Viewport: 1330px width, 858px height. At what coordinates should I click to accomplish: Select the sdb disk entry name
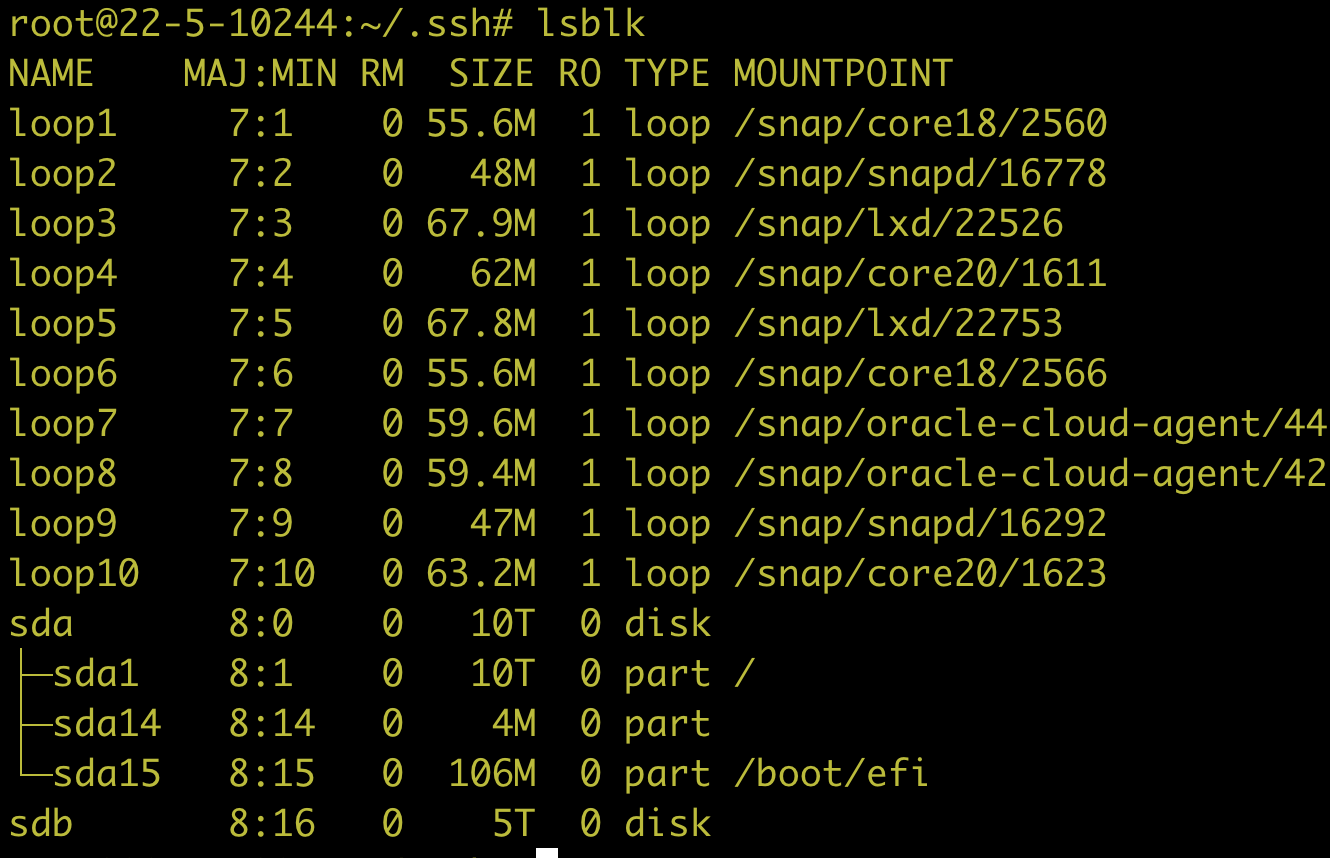41,824
